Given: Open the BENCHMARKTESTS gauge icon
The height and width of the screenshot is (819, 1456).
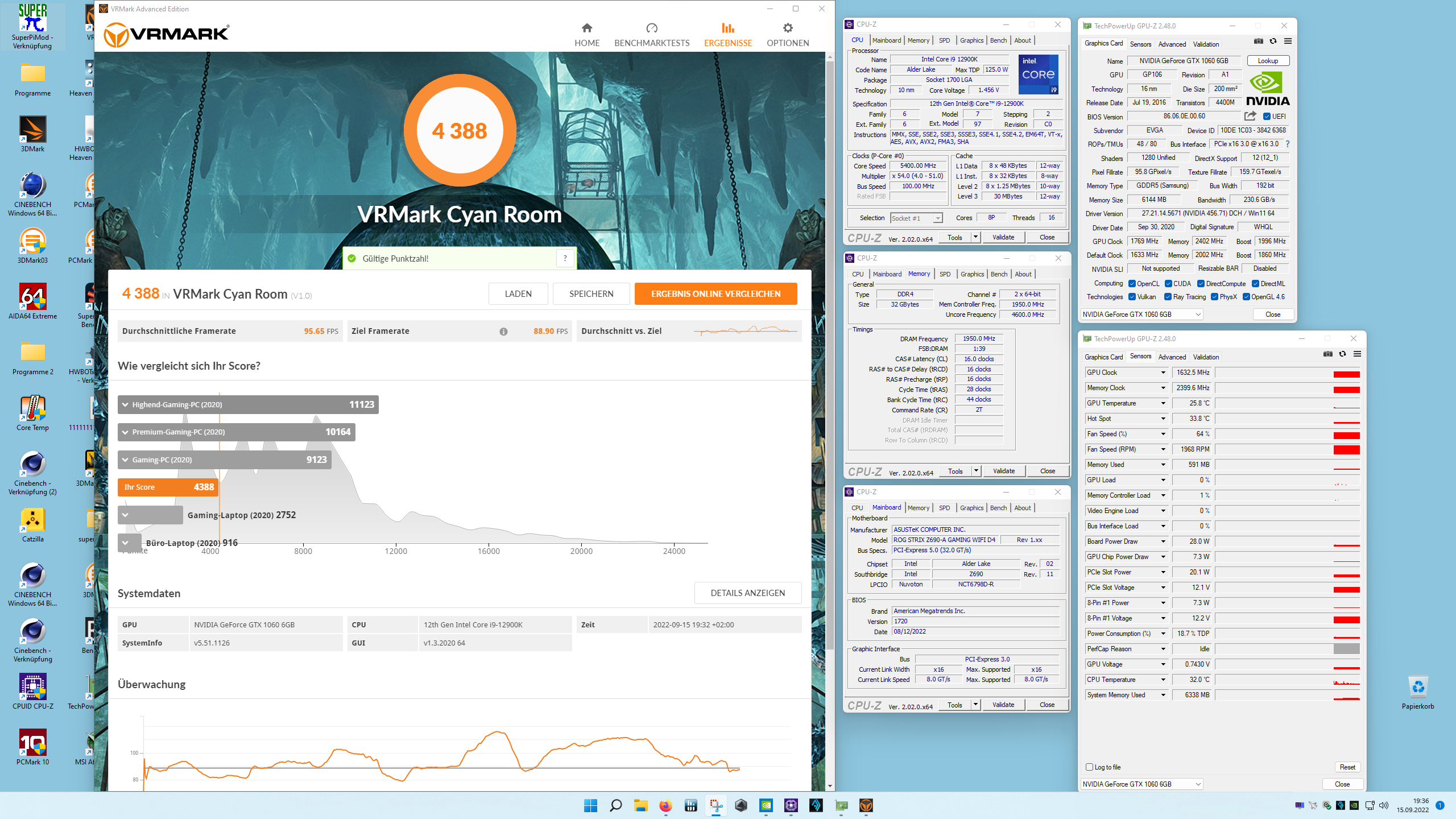Looking at the screenshot, I should 652,28.
